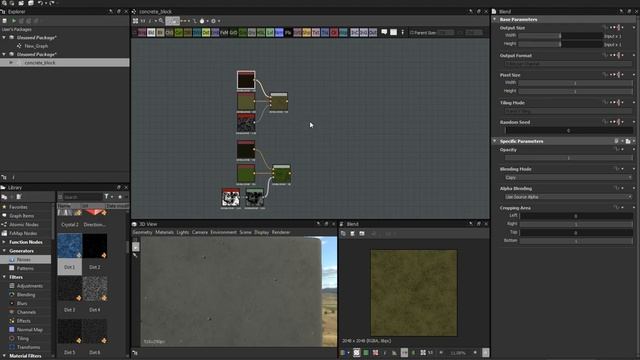The height and width of the screenshot is (360, 640).
Task: Click the lock icon at bottom-right of 2D view
Action: coord(485,353)
